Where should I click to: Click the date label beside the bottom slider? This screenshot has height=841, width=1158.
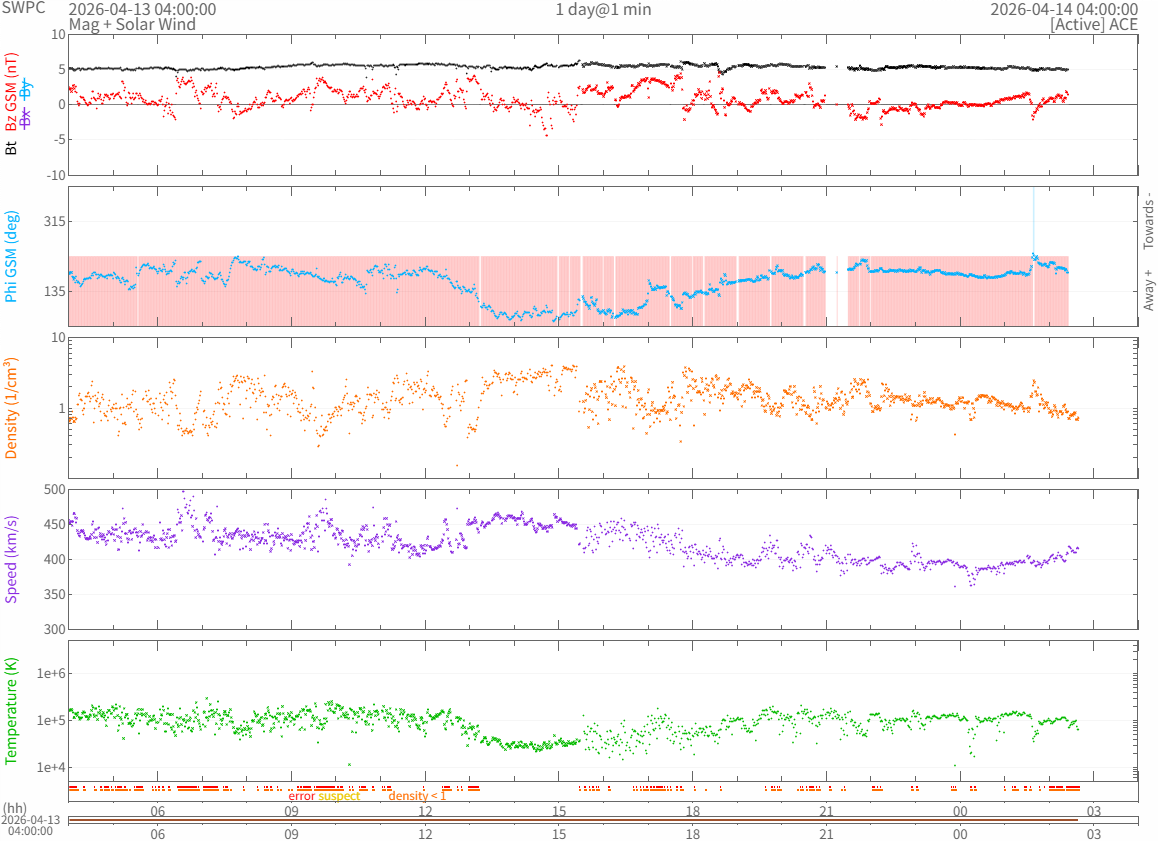30,825
